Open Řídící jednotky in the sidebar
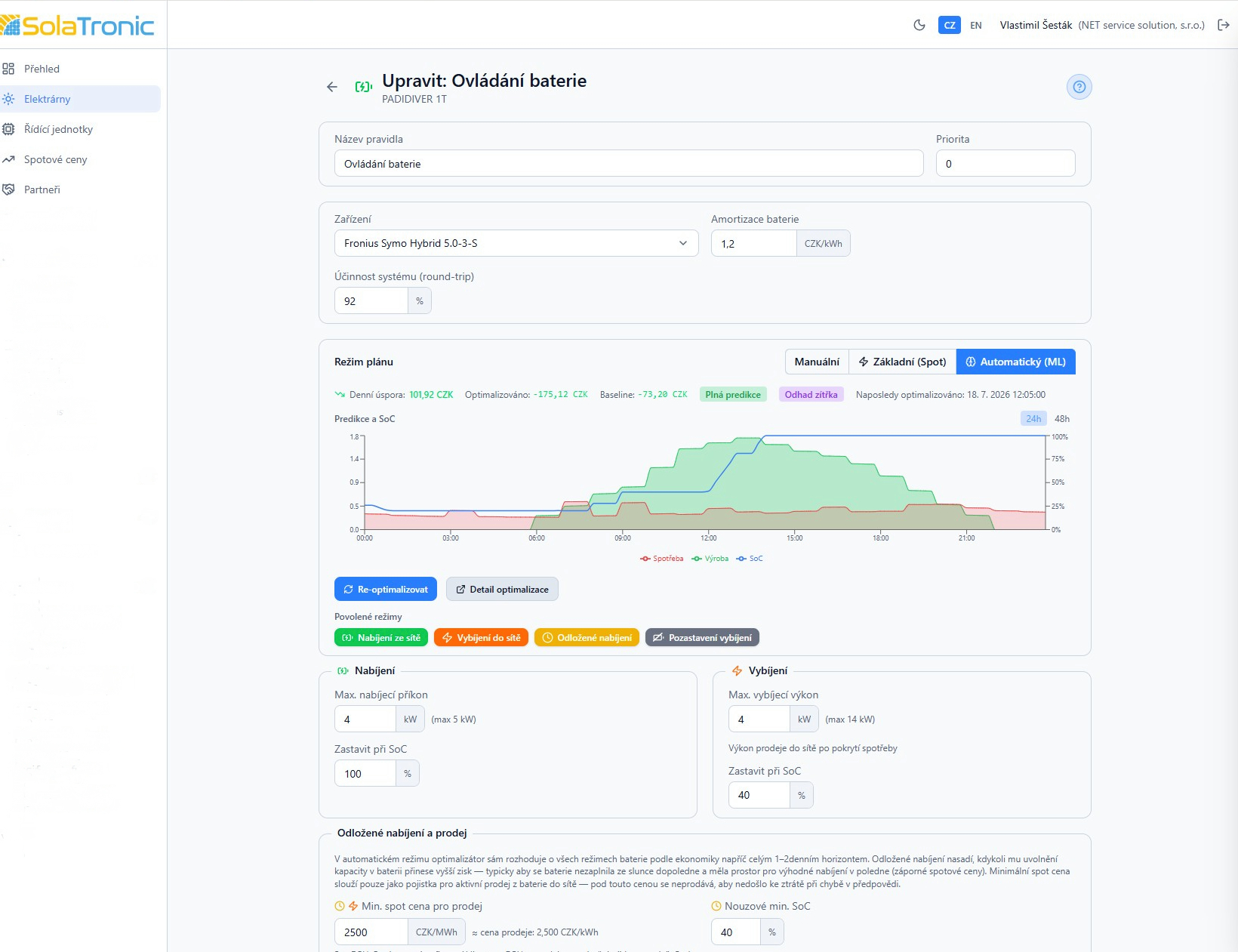 [x=79, y=129]
